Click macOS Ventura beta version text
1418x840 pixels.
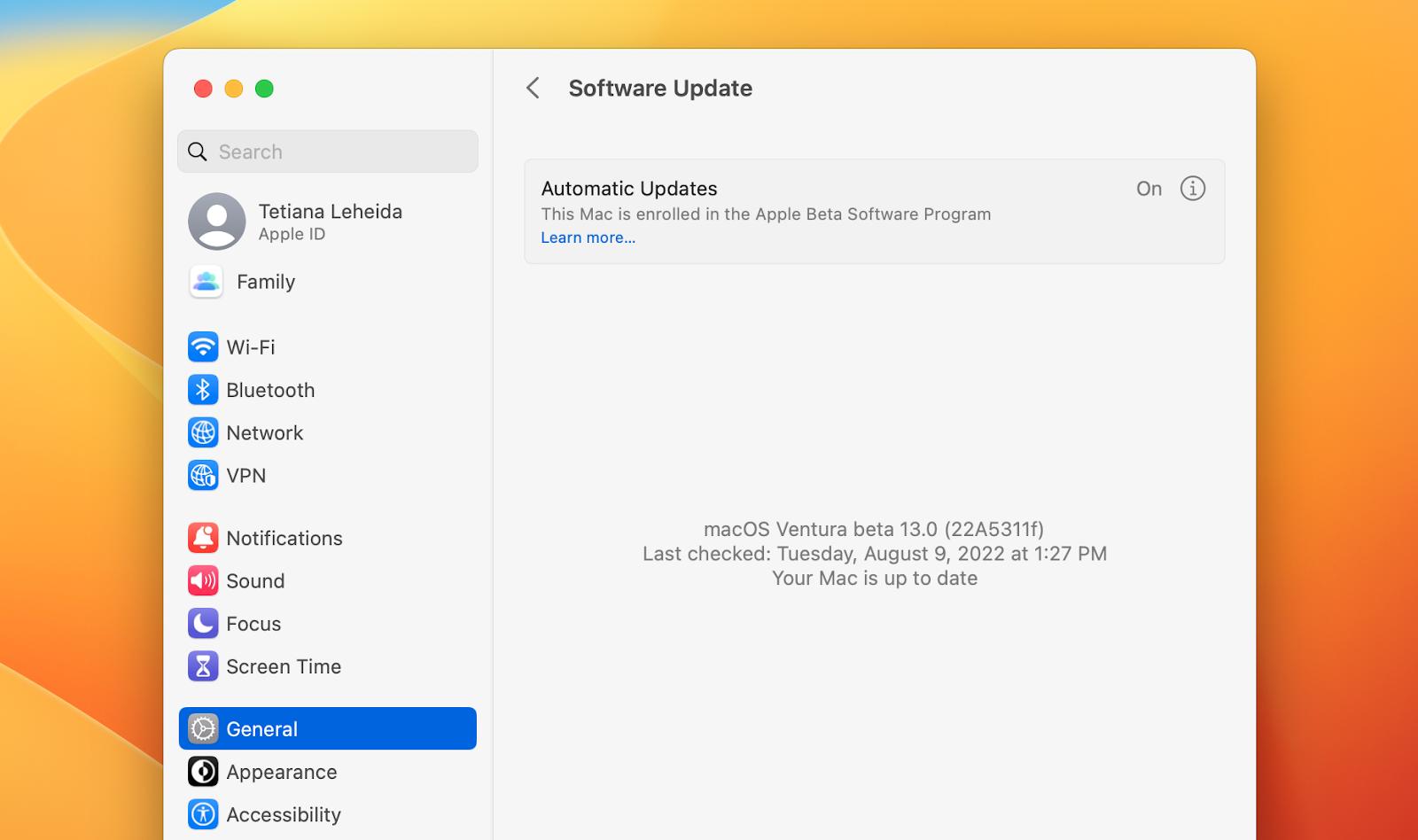(x=874, y=529)
